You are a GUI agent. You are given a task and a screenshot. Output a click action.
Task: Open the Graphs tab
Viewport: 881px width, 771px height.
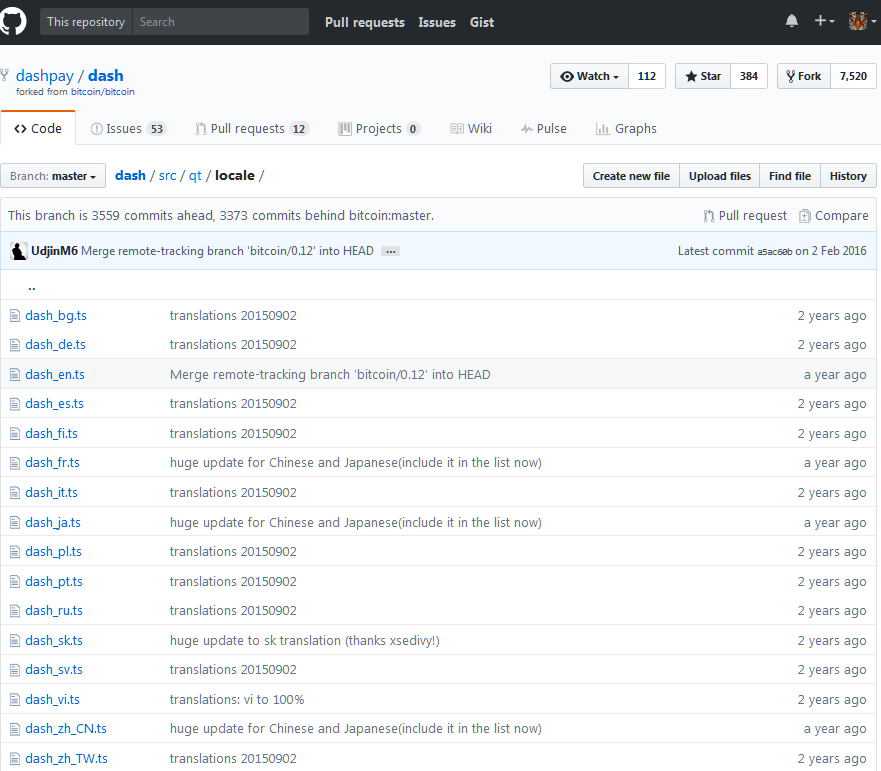point(626,129)
